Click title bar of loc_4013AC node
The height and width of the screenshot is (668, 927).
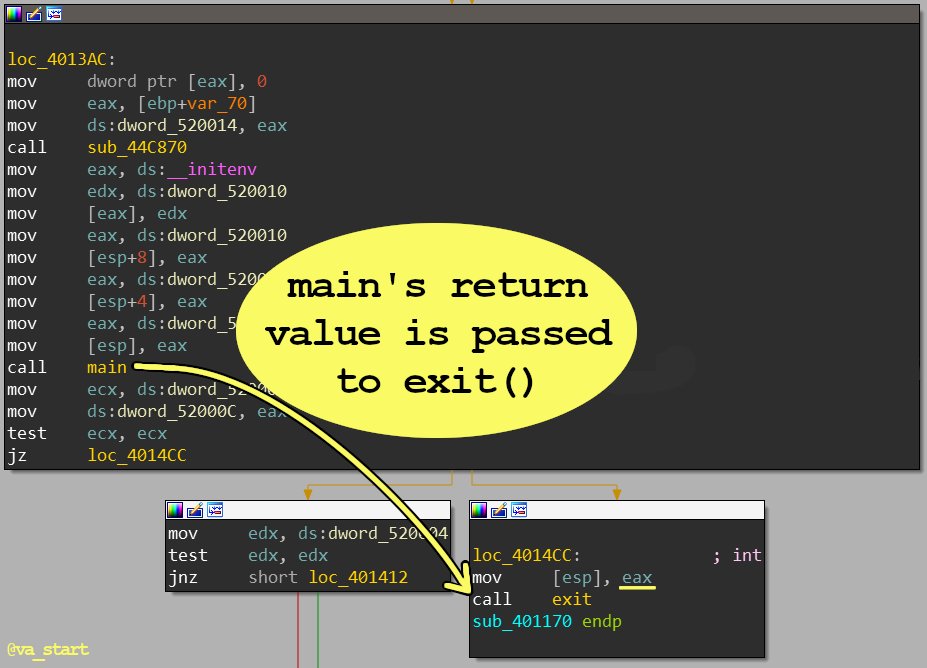462,14
